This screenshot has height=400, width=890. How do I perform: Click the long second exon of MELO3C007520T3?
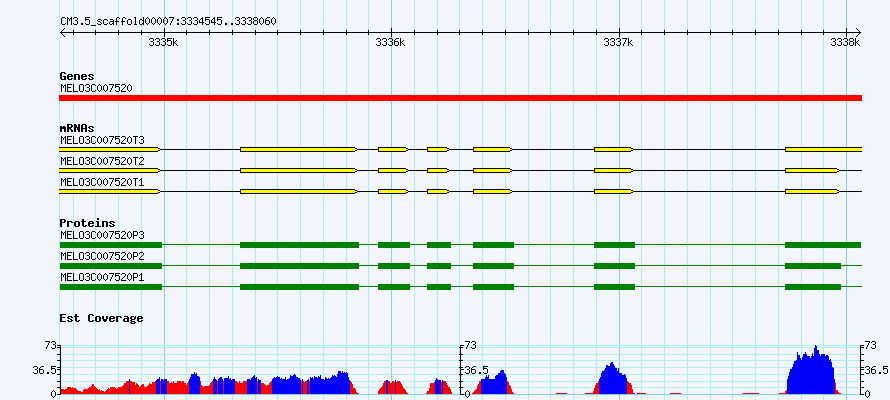tap(299, 149)
